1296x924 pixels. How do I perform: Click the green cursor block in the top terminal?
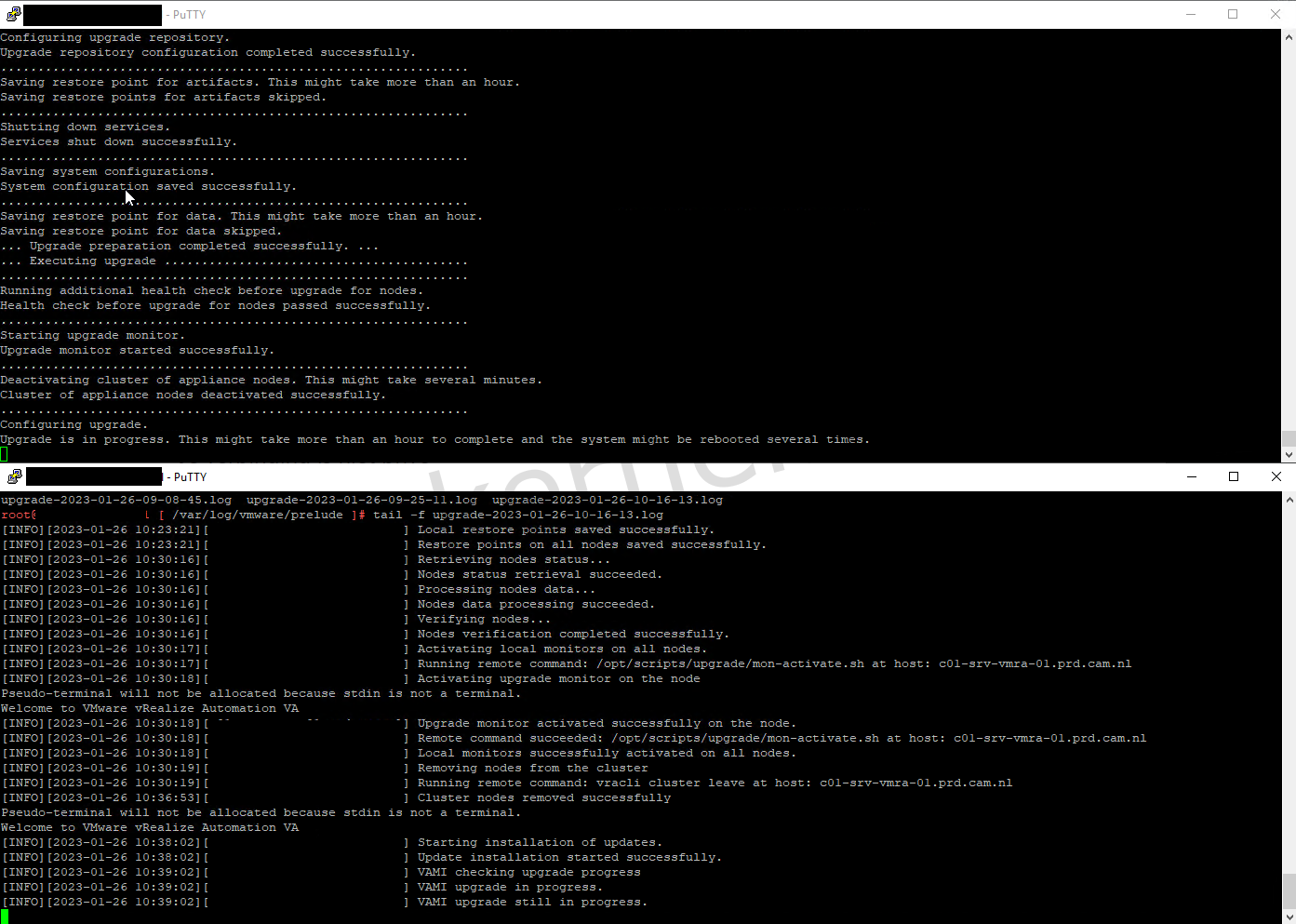tap(3, 454)
